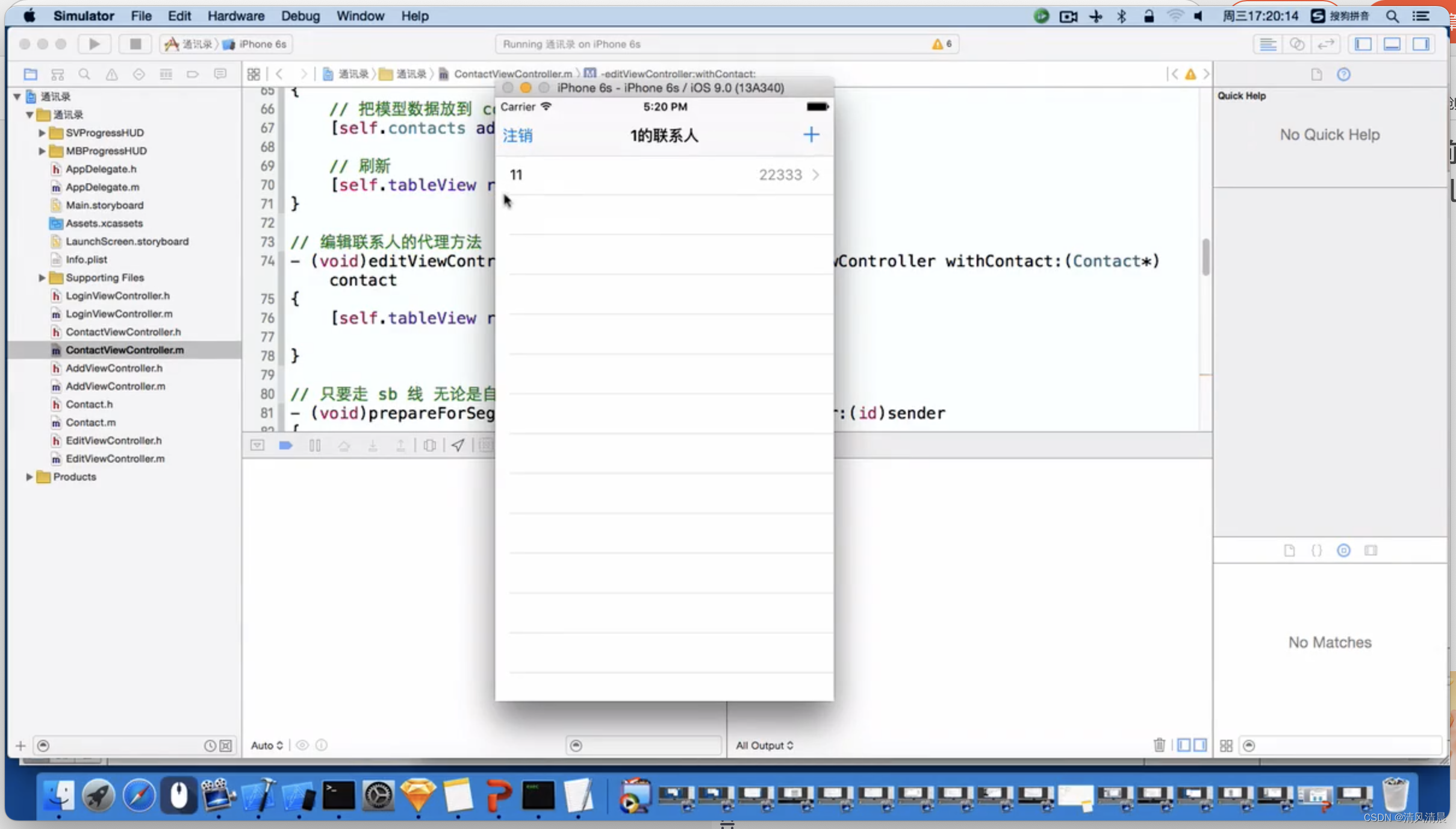Click the '+' button to add contact
This screenshot has height=829, width=1456.
tap(812, 134)
